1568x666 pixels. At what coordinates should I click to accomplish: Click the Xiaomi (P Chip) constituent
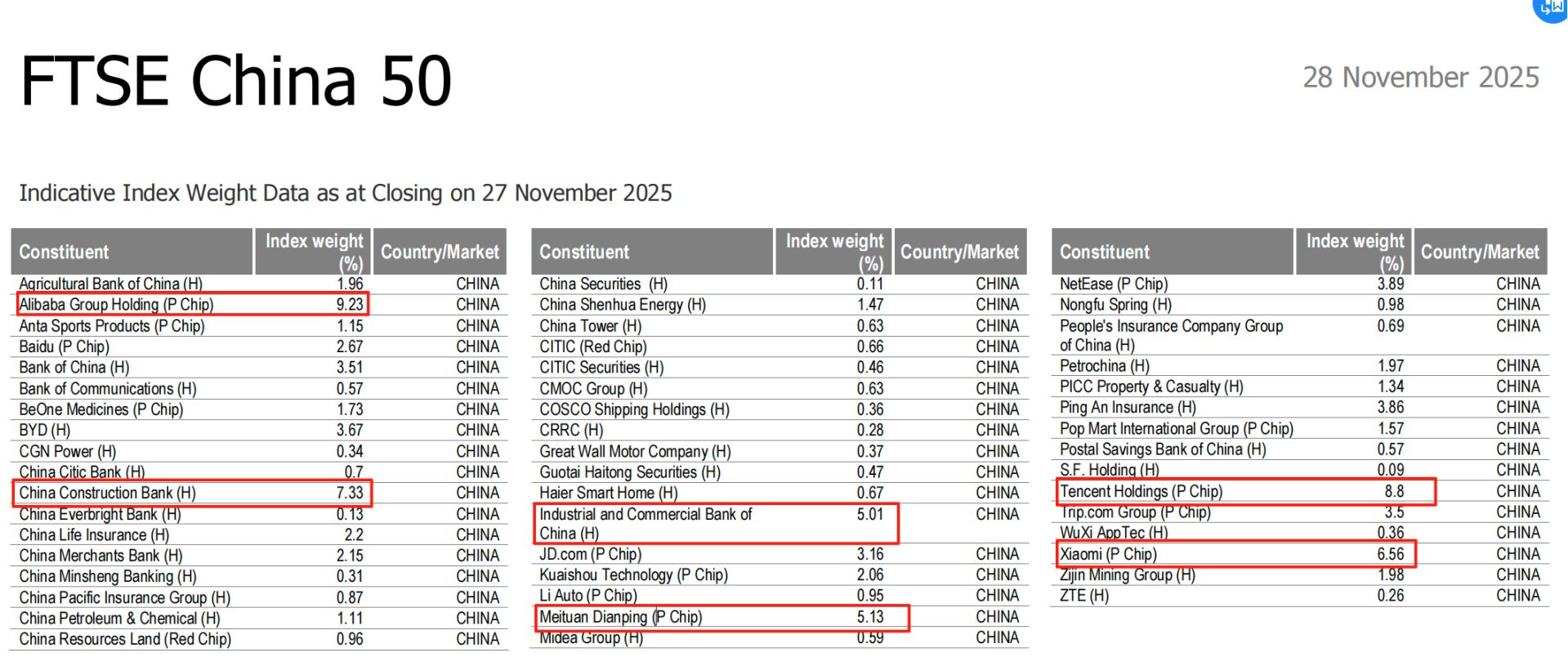[x=1108, y=554]
